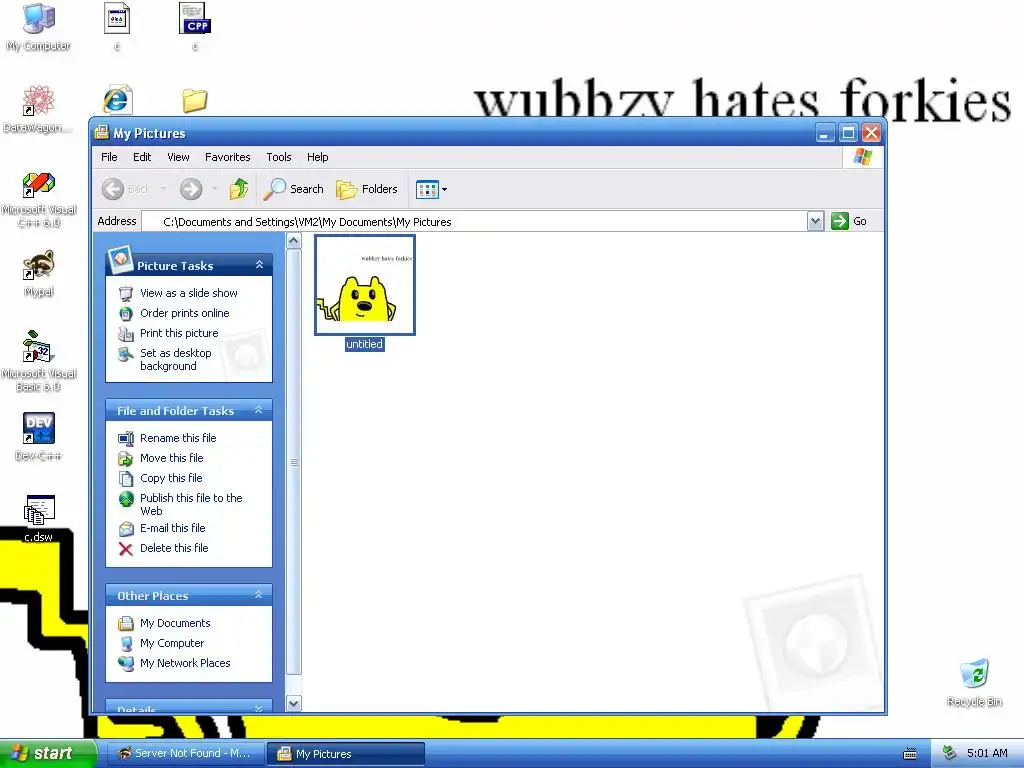Click the CPP source file desktop icon
Screen dimensions: 1024x768
[195, 26]
